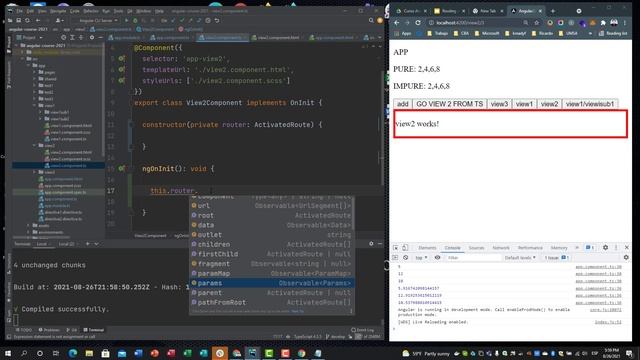The width and height of the screenshot is (640, 360).
Task: Click the console Filter input
Action: click(x=473, y=258)
